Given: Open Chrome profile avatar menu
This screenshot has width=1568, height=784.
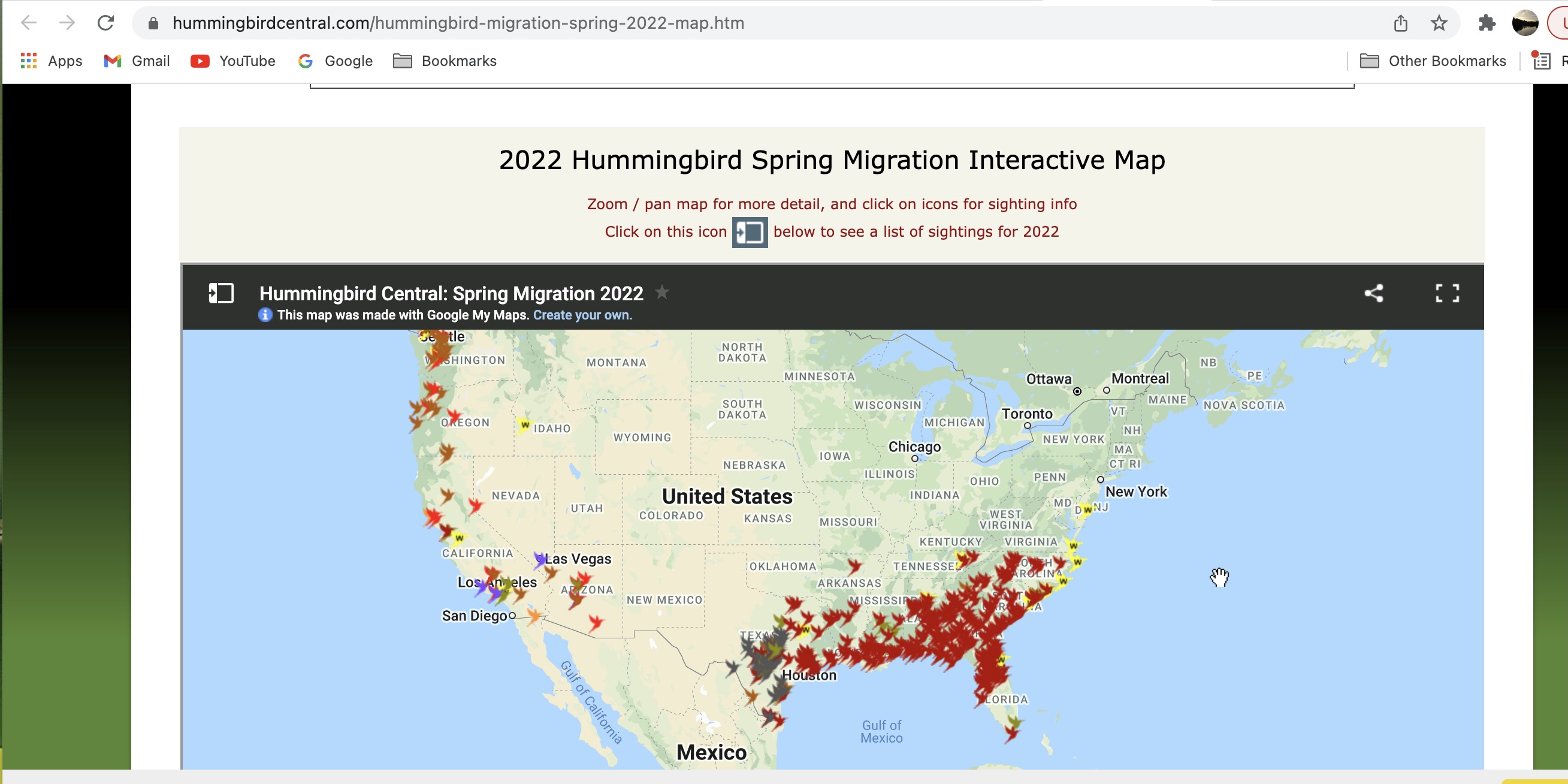Looking at the screenshot, I should [x=1524, y=23].
